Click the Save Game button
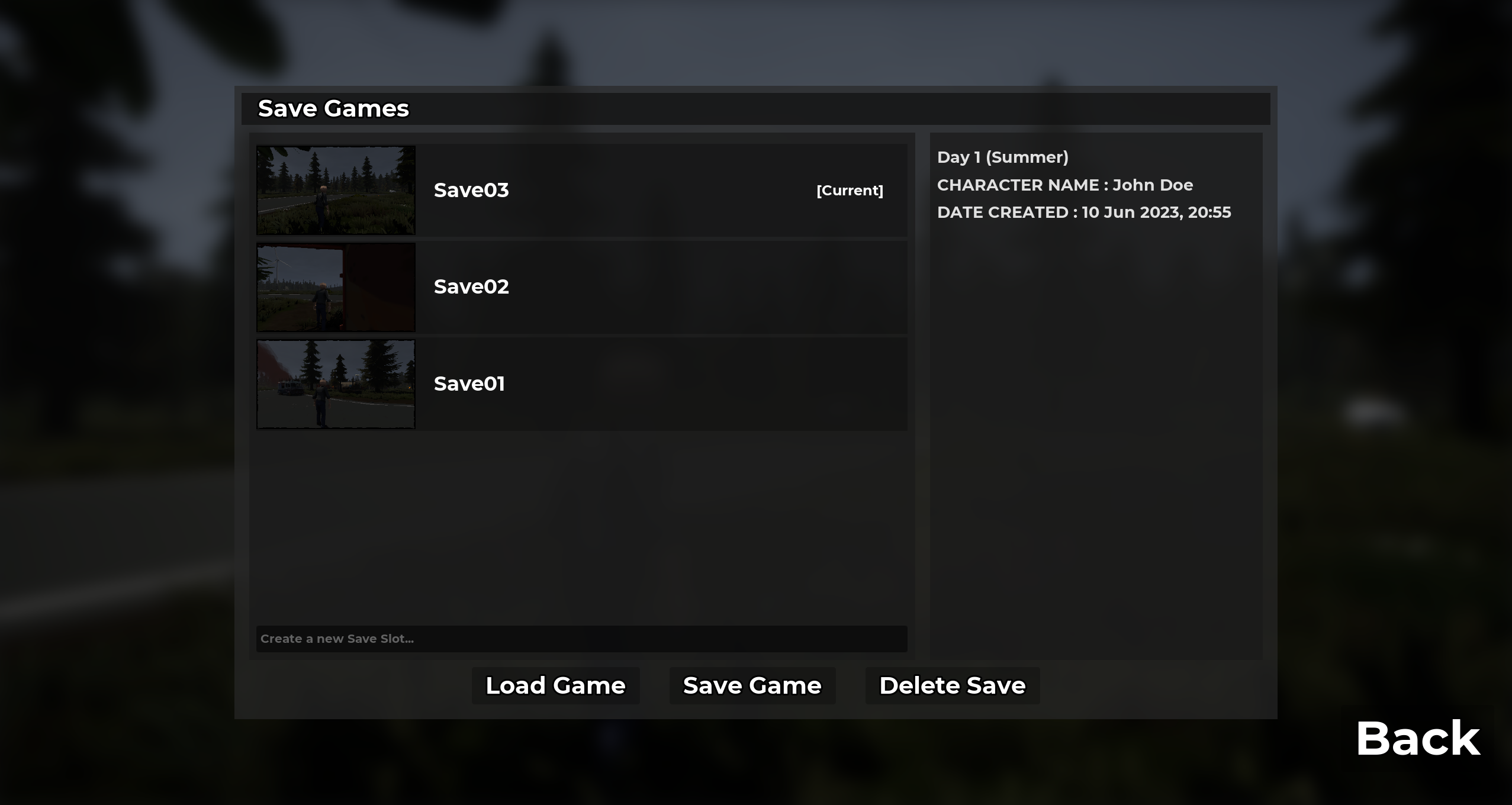Image resolution: width=1512 pixels, height=805 pixels. pyautogui.click(x=752, y=685)
